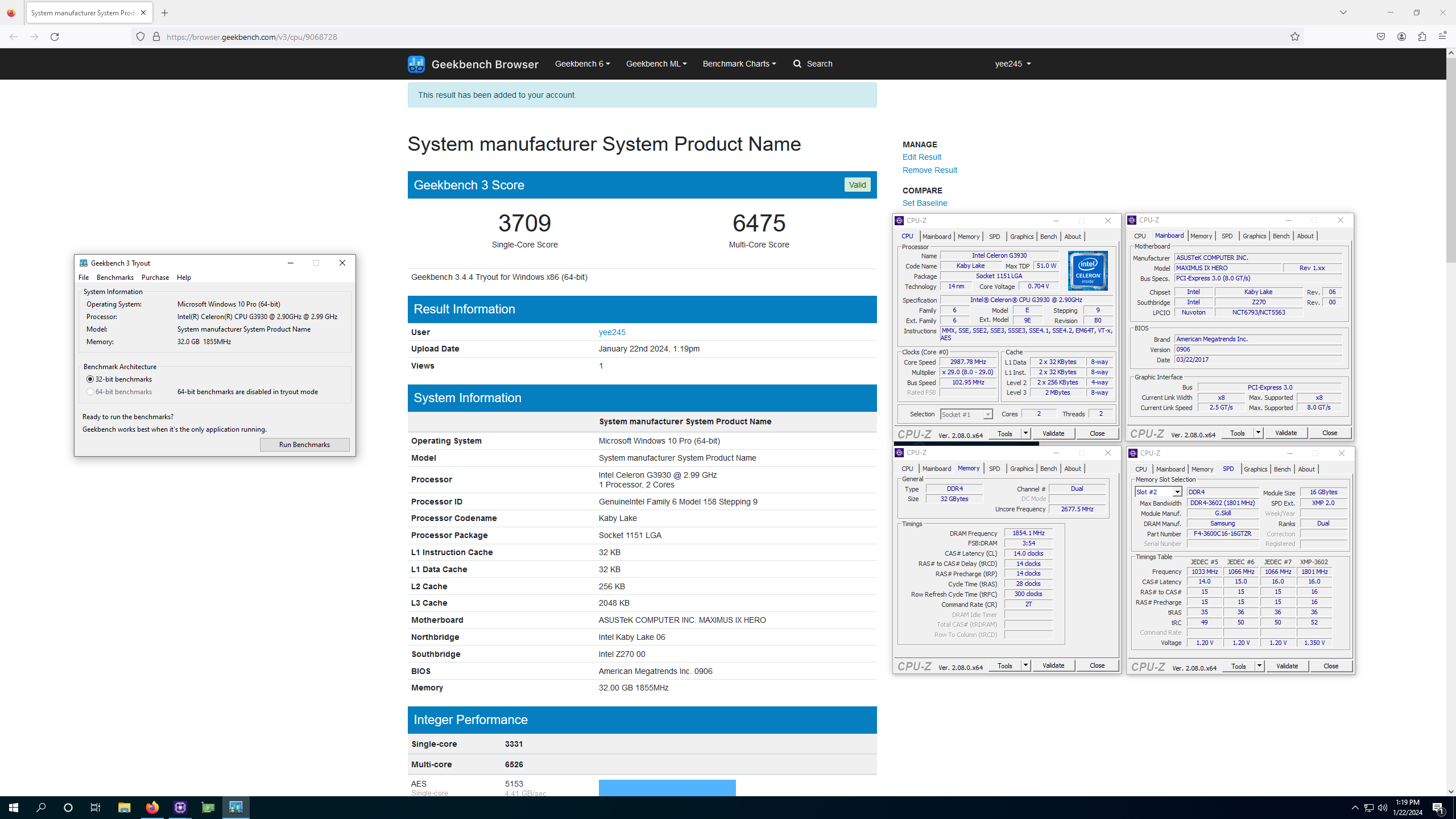
Task: Open Firefox account icon
Action: (1401, 37)
